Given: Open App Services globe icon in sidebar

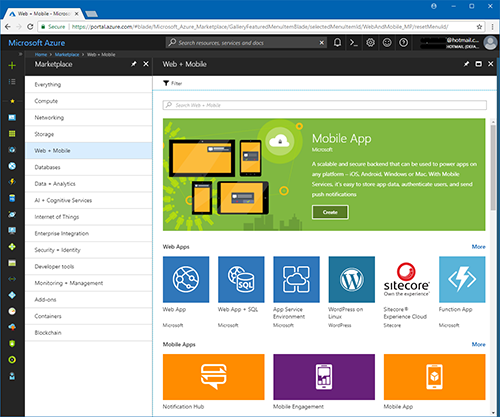Looking at the screenshot, I should coord(12,166).
